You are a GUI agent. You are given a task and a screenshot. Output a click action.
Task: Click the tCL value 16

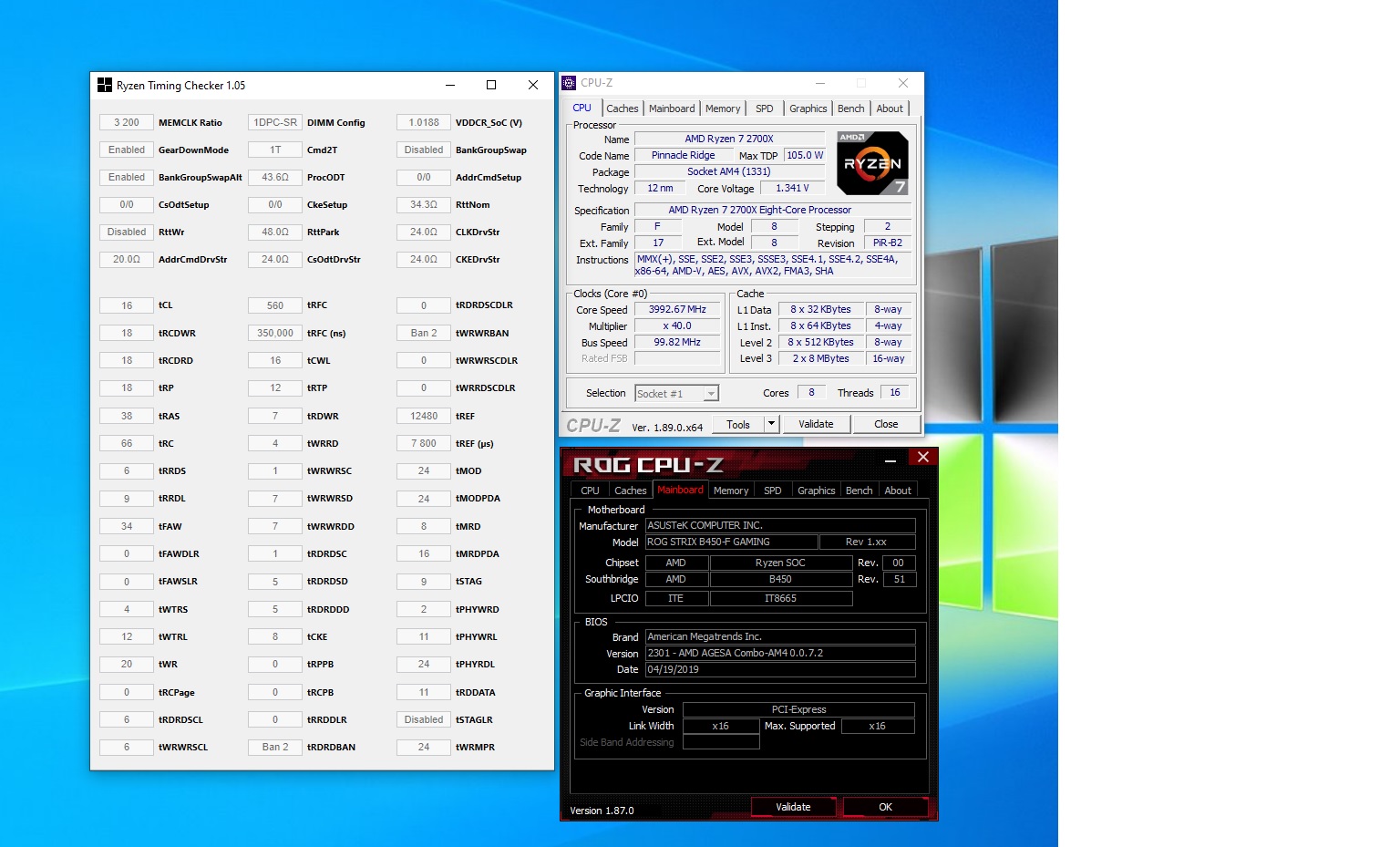pyautogui.click(x=127, y=305)
